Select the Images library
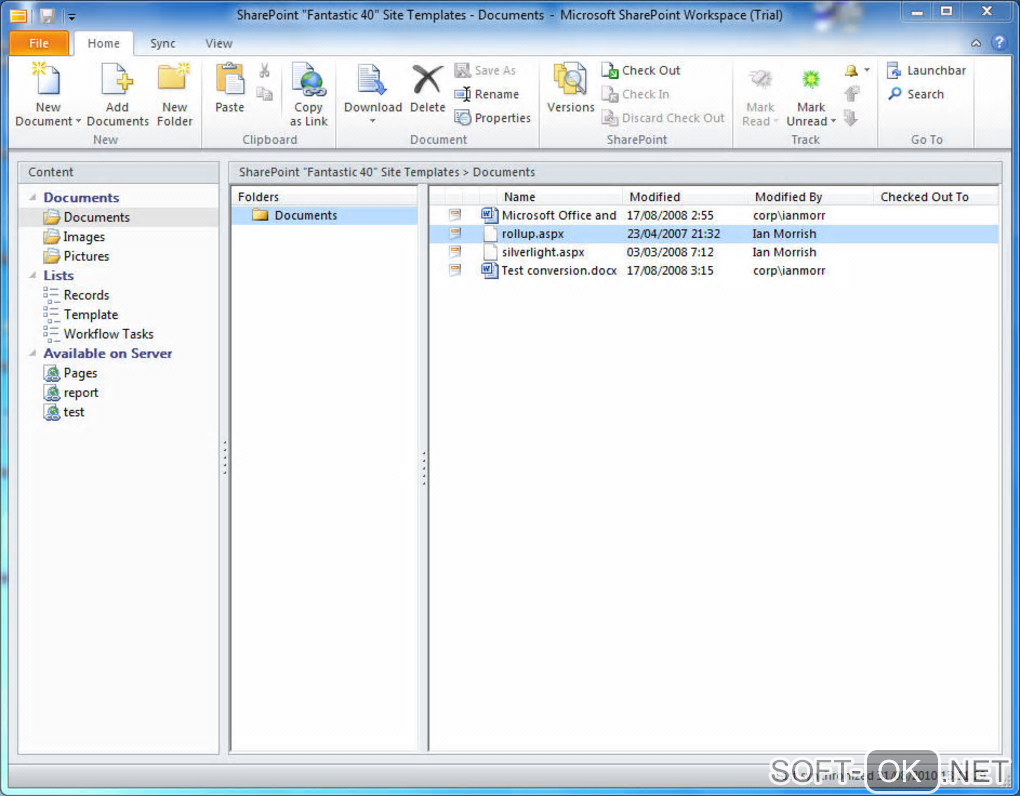This screenshot has width=1020, height=796. [x=74, y=237]
